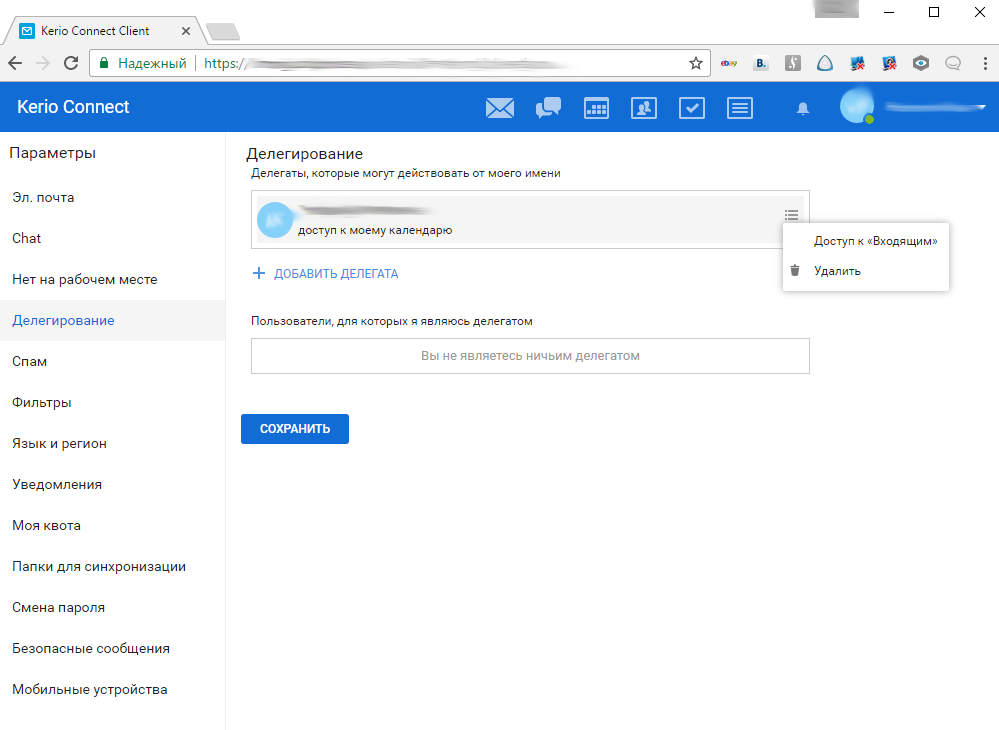Viewport: 999px width, 730px height.
Task: Expand the user account dropdown arrow
Action: (982, 107)
